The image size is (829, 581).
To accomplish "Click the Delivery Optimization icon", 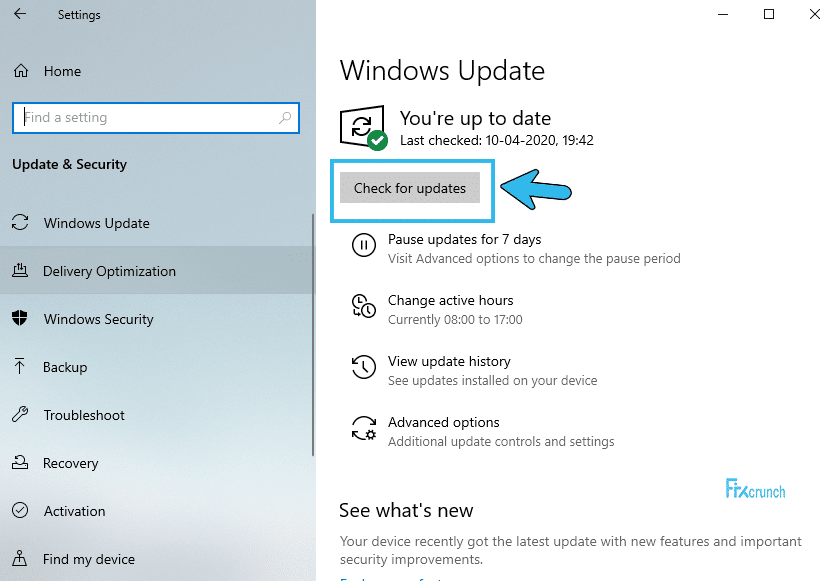I will 20,271.
